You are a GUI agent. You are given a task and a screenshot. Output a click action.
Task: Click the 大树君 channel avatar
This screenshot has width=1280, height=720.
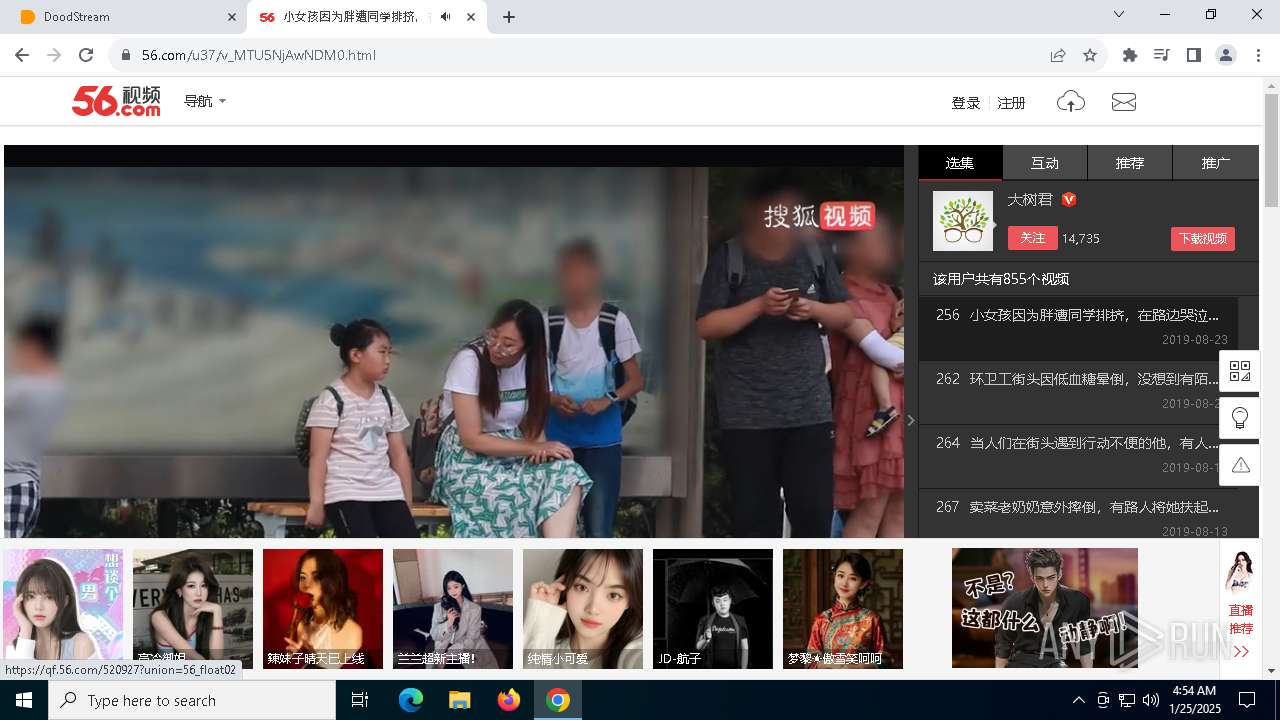pyautogui.click(x=963, y=220)
